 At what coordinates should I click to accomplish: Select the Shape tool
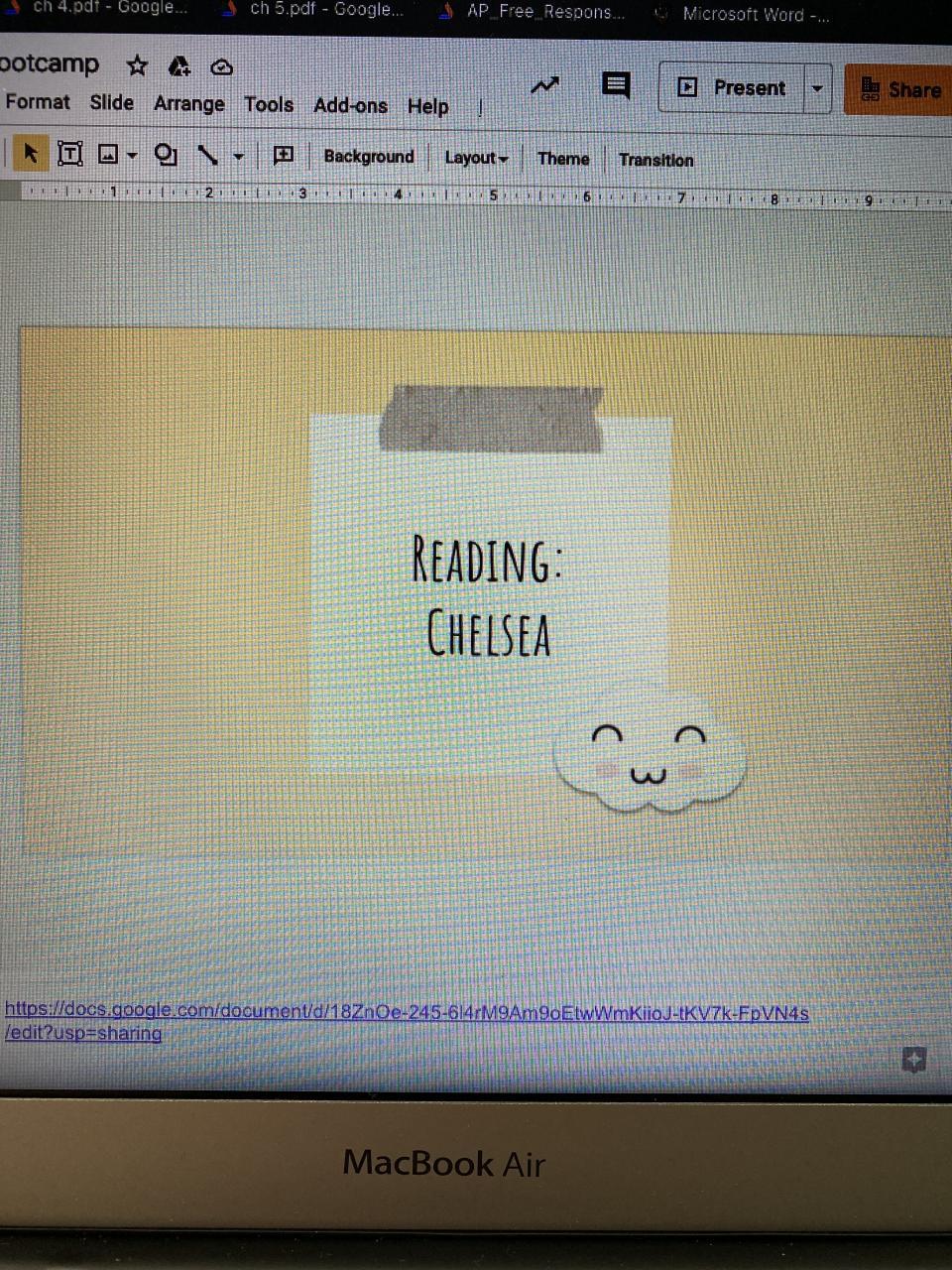(166, 155)
